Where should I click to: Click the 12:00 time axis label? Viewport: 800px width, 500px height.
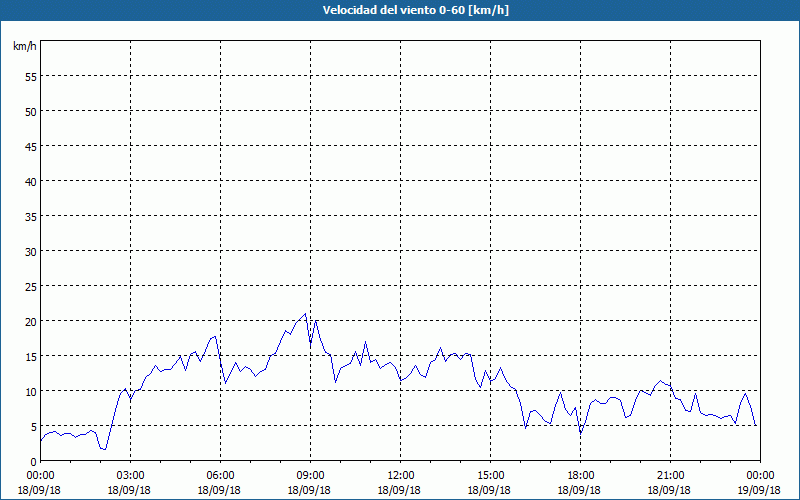tap(400, 476)
